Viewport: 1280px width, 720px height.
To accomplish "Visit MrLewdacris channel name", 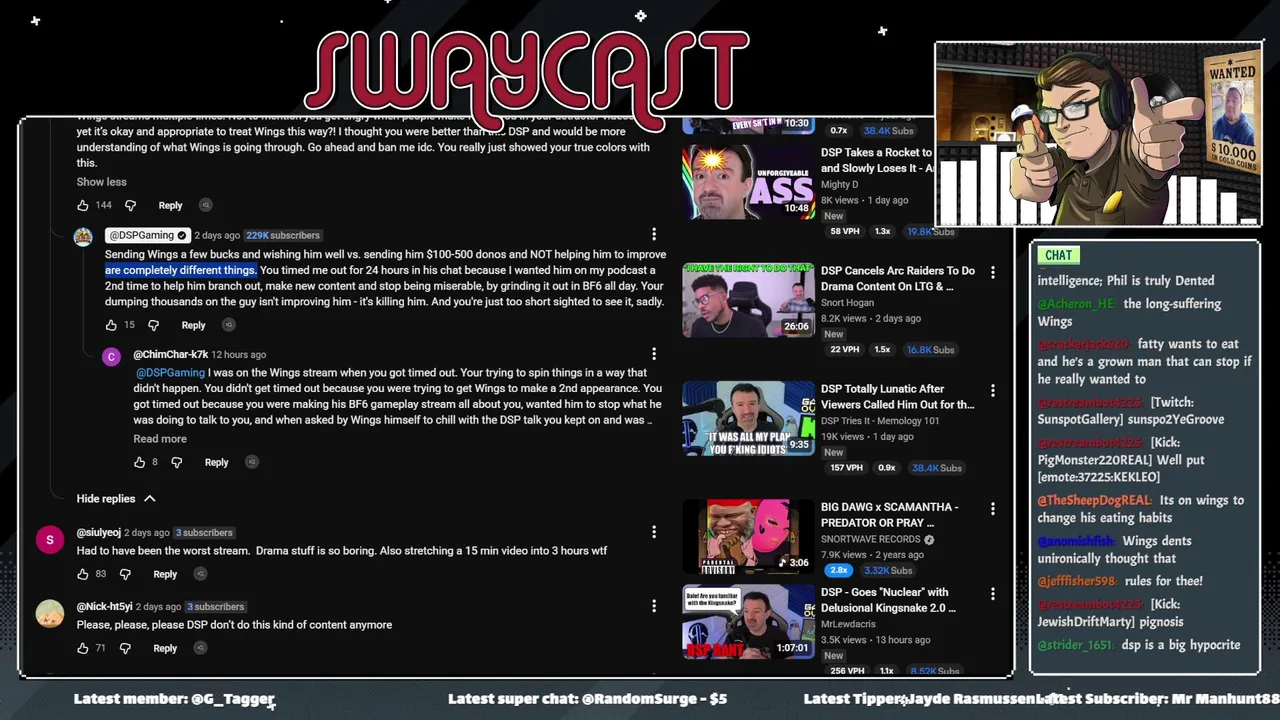I will pyautogui.click(x=850, y=624).
